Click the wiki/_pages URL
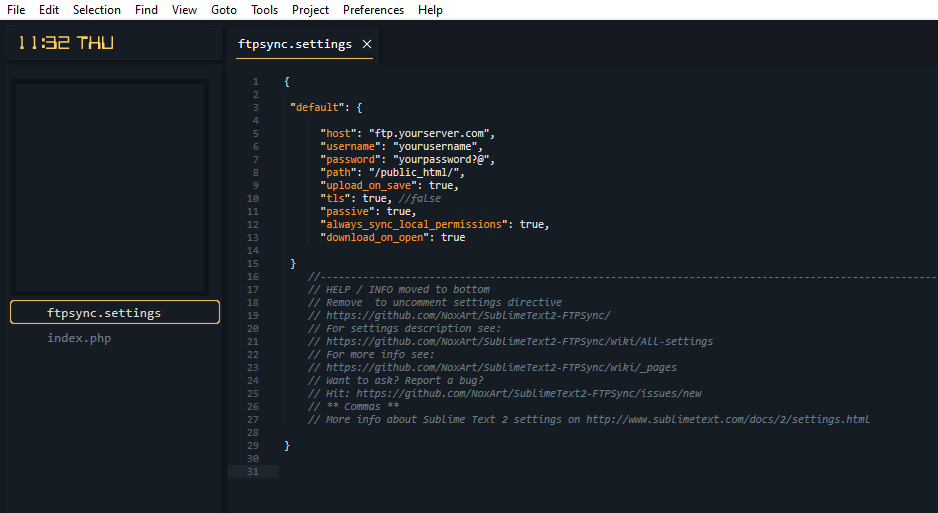The image size is (938, 513). pyautogui.click(x=501, y=368)
